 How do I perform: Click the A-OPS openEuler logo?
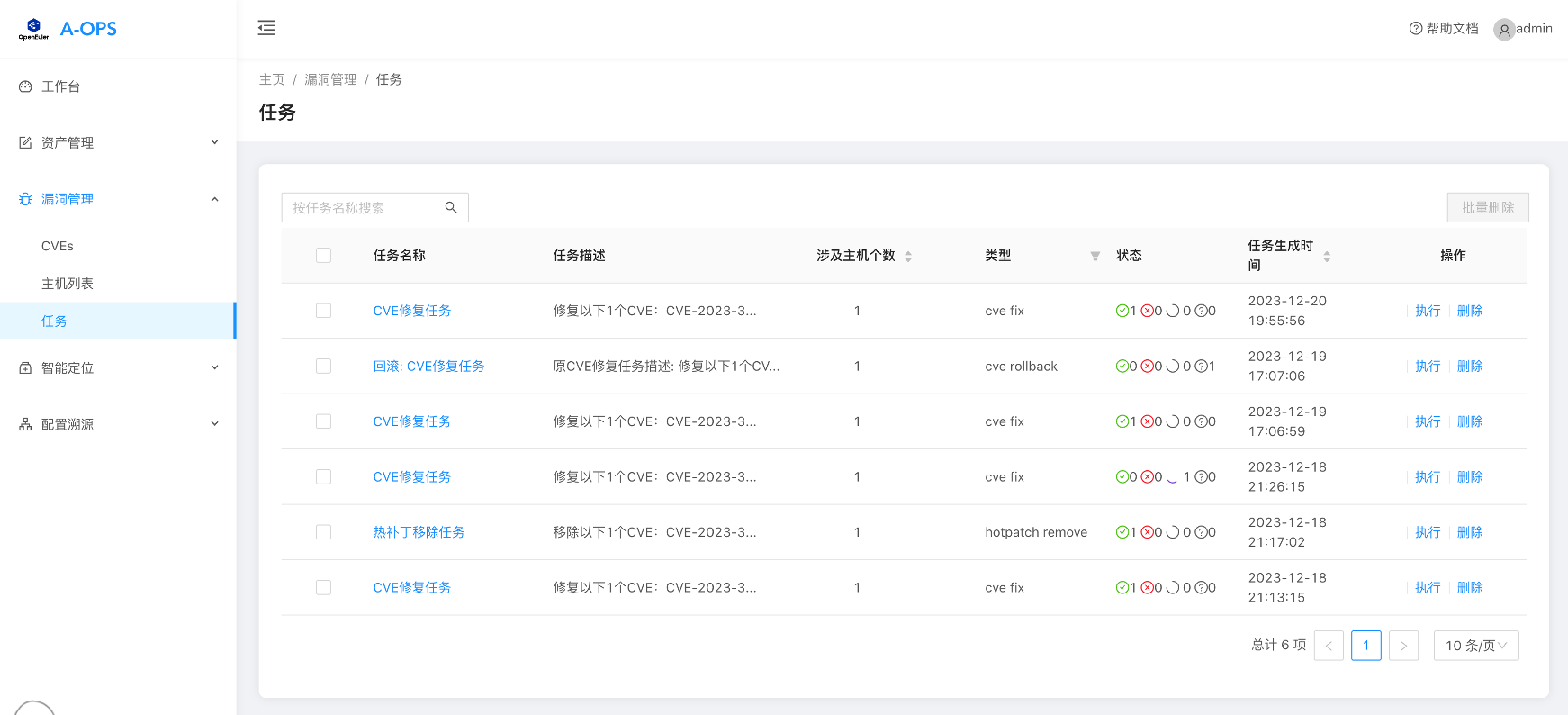pyautogui.click(x=33, y=29)
